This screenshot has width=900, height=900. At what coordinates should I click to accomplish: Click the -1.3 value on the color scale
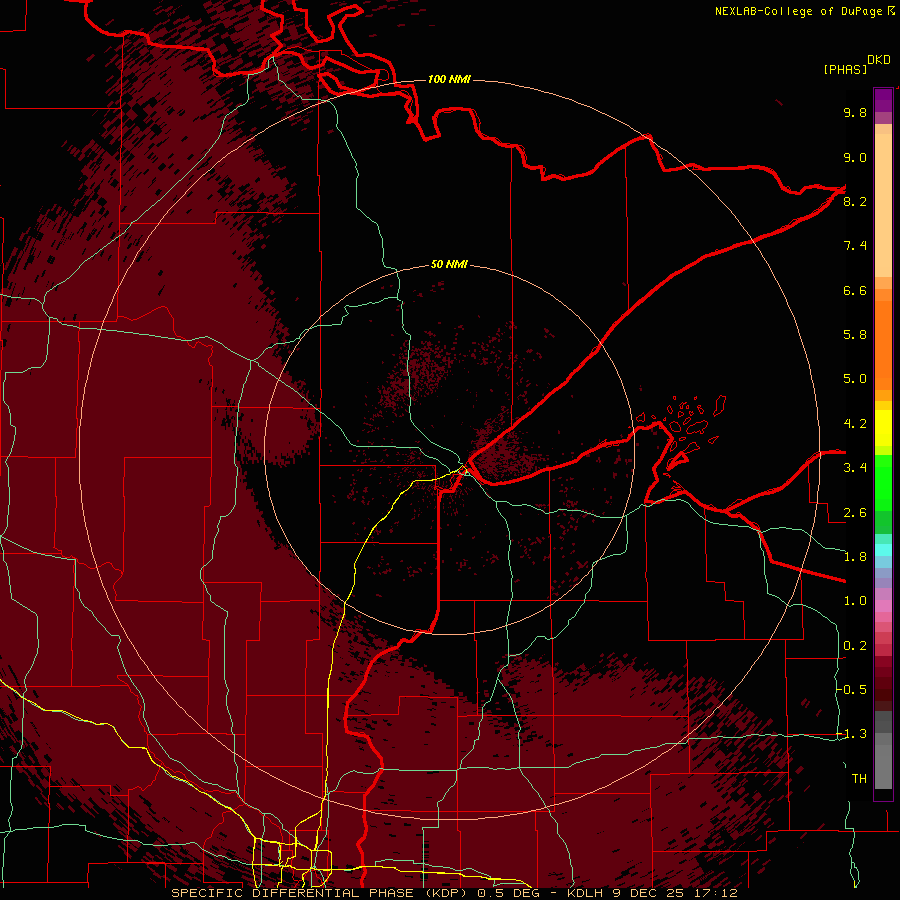[852, 734]
